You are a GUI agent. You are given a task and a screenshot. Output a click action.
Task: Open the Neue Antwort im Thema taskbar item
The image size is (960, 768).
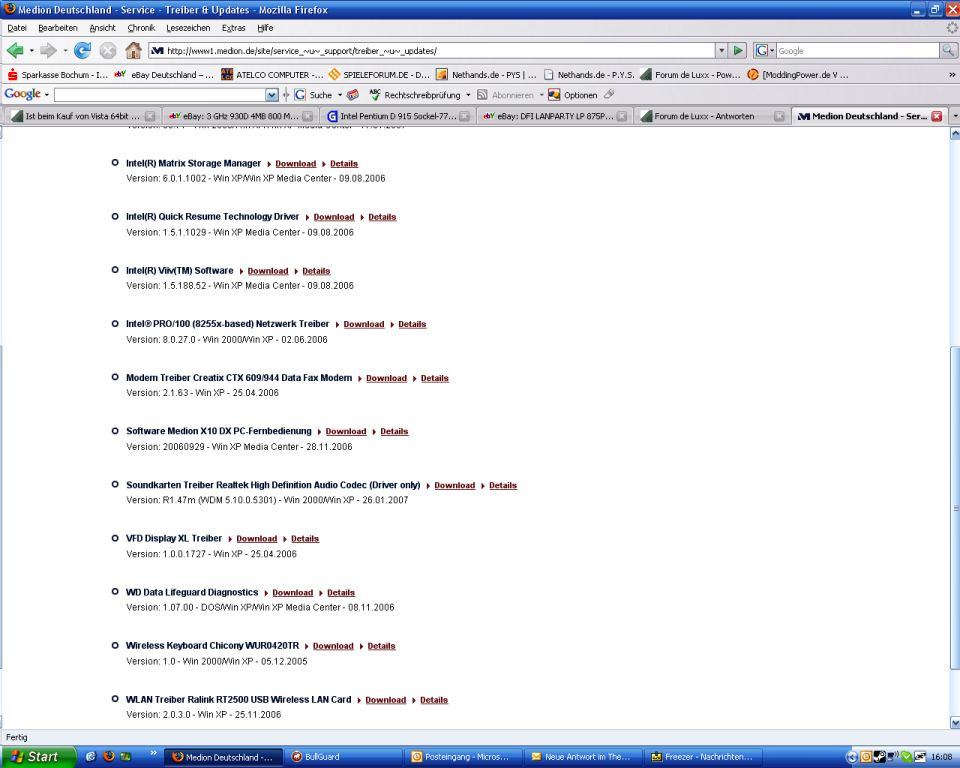pos(585,757)
